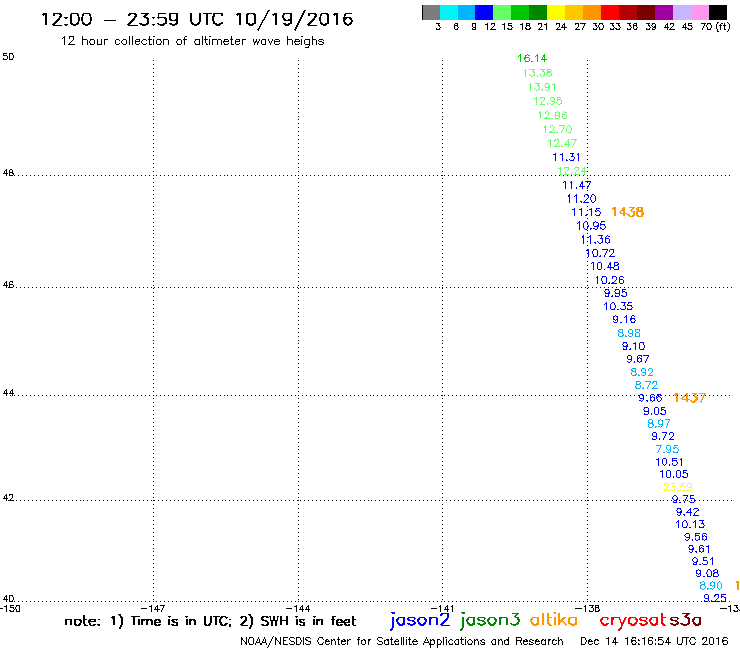Click the blue 11.31 reading

[566, 157]
